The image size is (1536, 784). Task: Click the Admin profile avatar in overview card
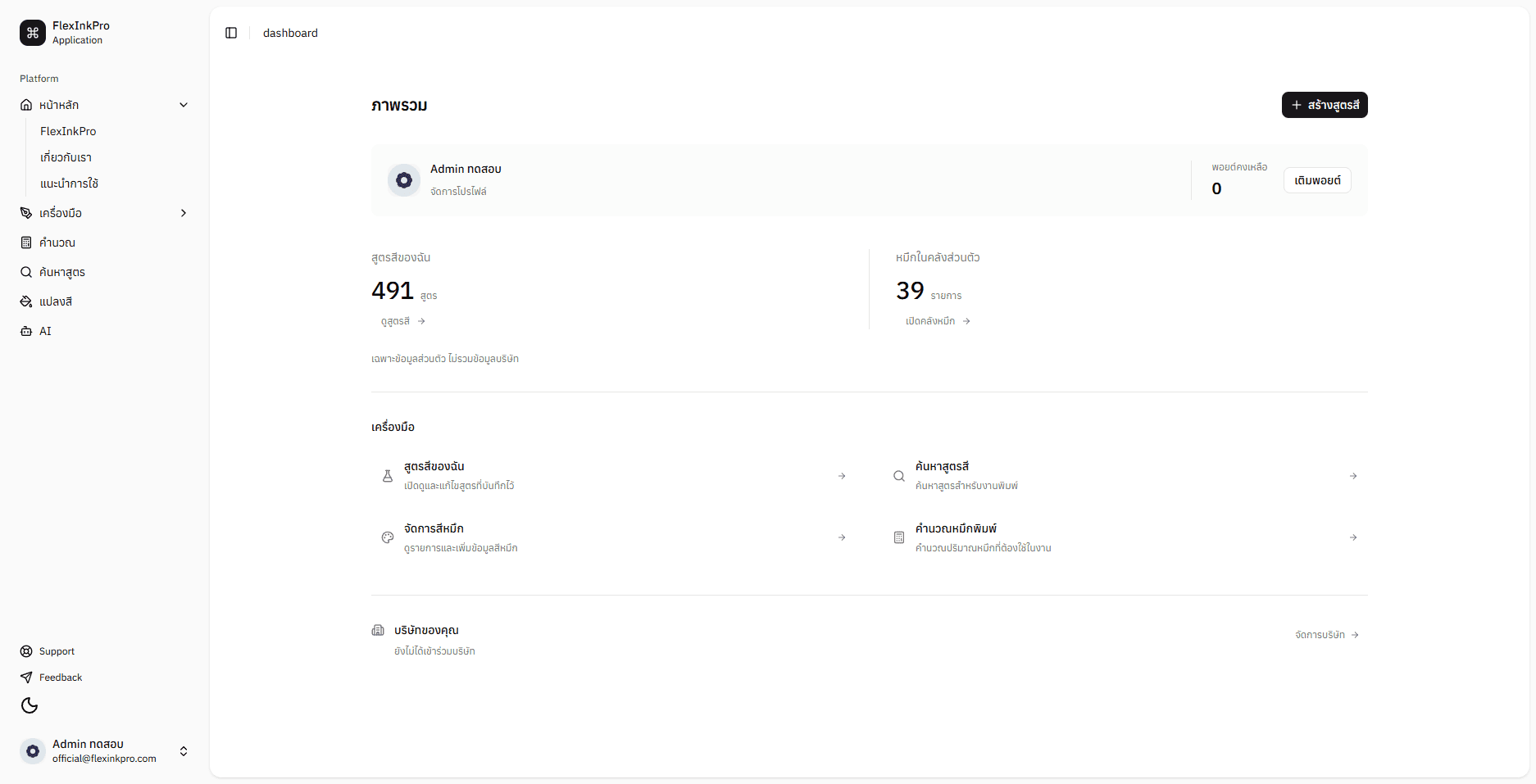[x=404, y=180]
